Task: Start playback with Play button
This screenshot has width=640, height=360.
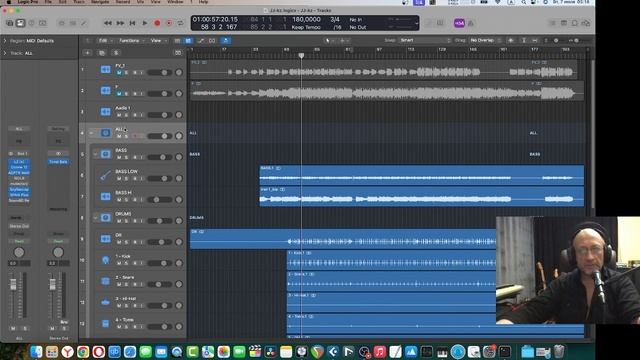Action: [x=144, y=23]
